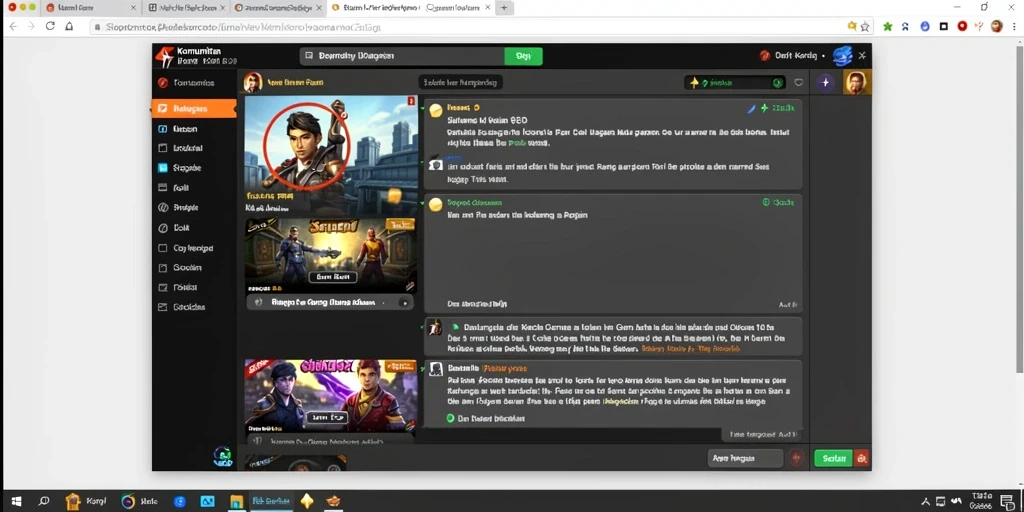Toggle the round dot on the game caption bar
1024x512 pixels.
coord(404,302)
